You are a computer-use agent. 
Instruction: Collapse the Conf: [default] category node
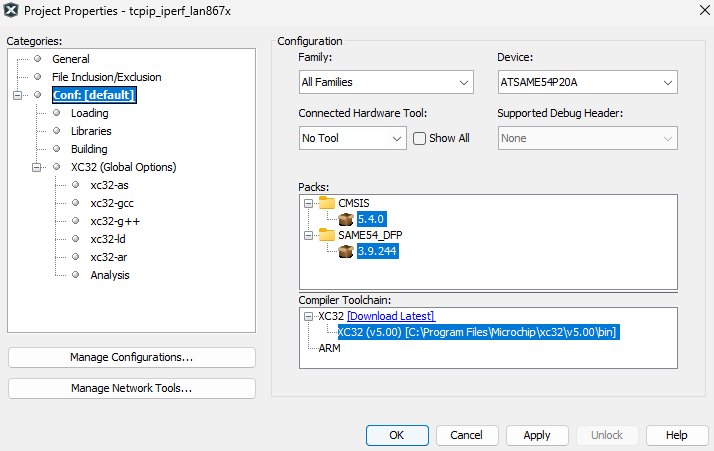[17, 95]
